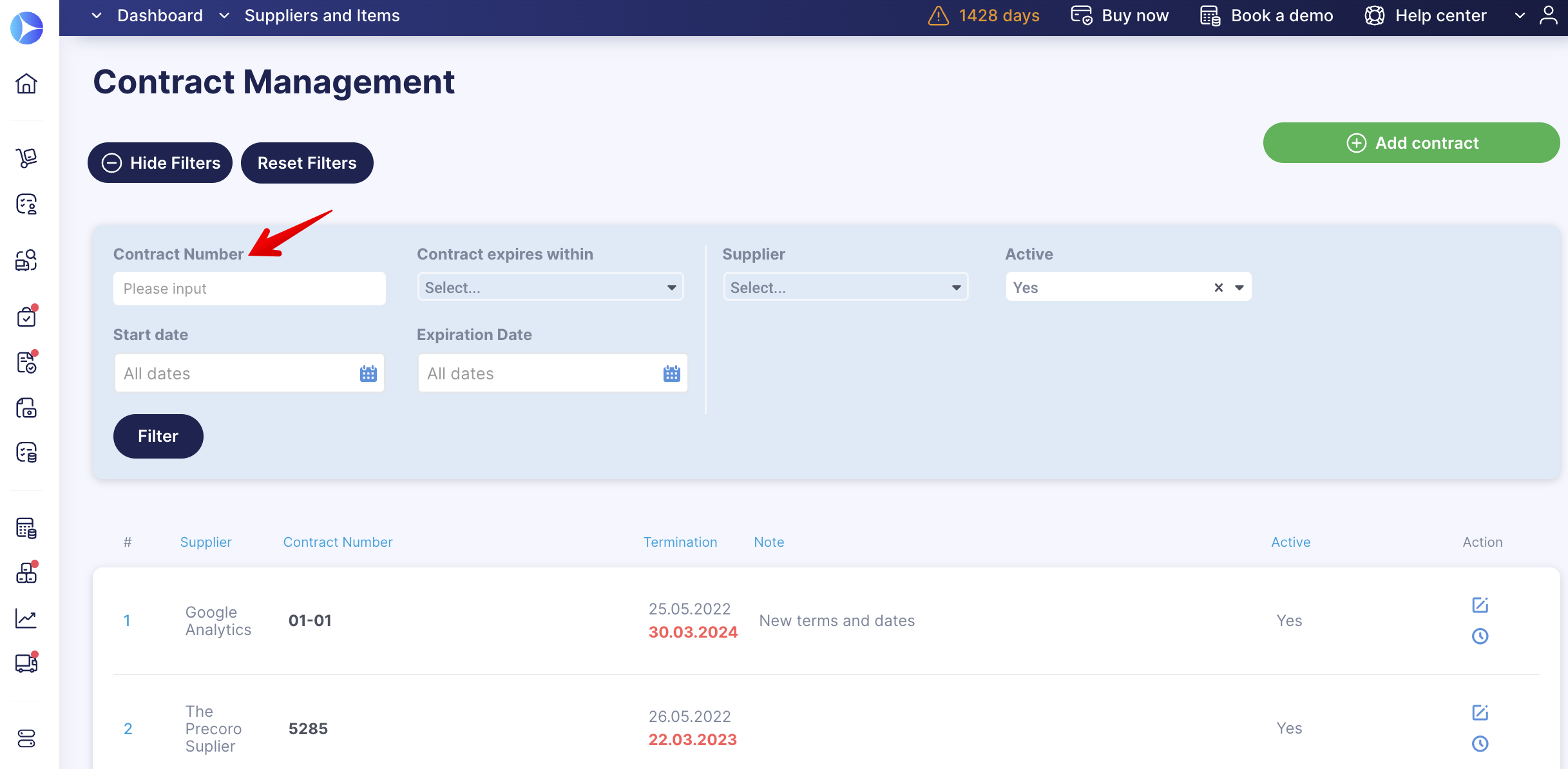Open Suppliers and Items menu
The width and height of the screenshot is (1568, 769).
[x=321, y=15]
